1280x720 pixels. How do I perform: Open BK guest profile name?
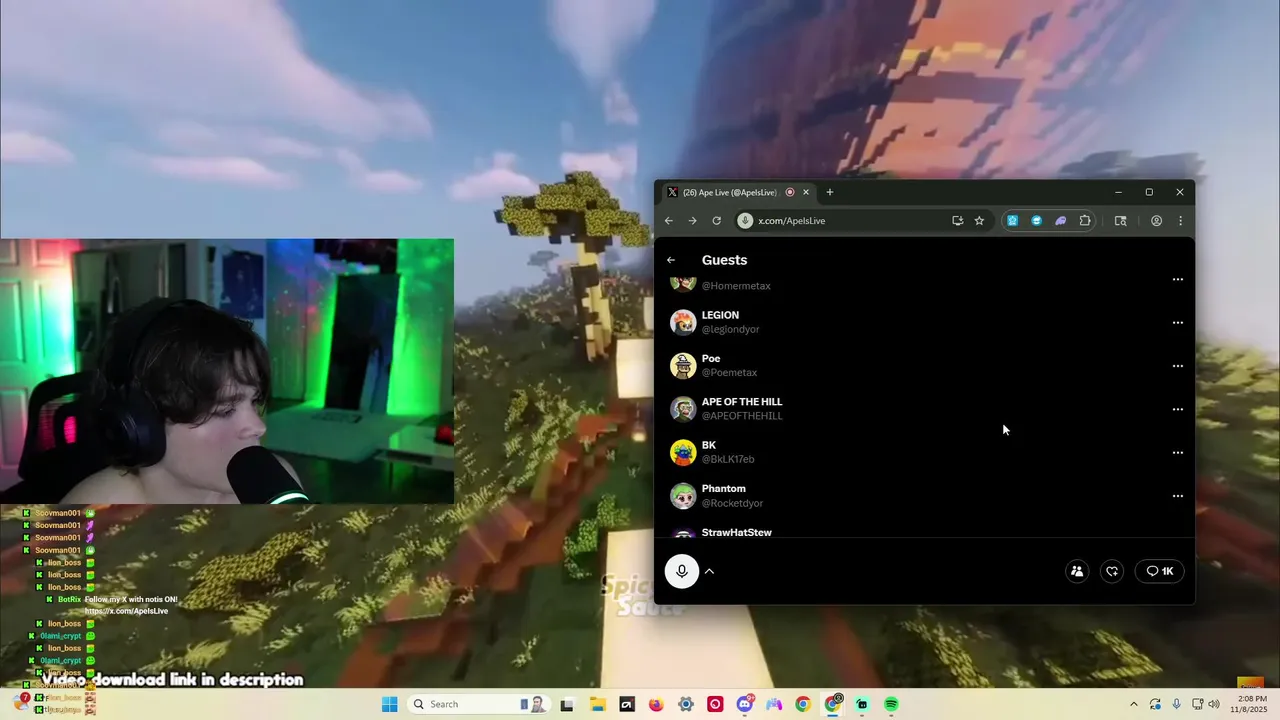(x=709, y=445)
